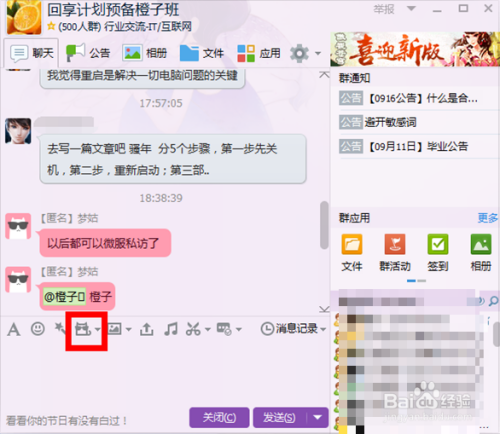This screenshot has width=500, height=434.
Task: Expand the settings gear dropdown arrow
Action: pyautogui.click(x=318, y=53)
